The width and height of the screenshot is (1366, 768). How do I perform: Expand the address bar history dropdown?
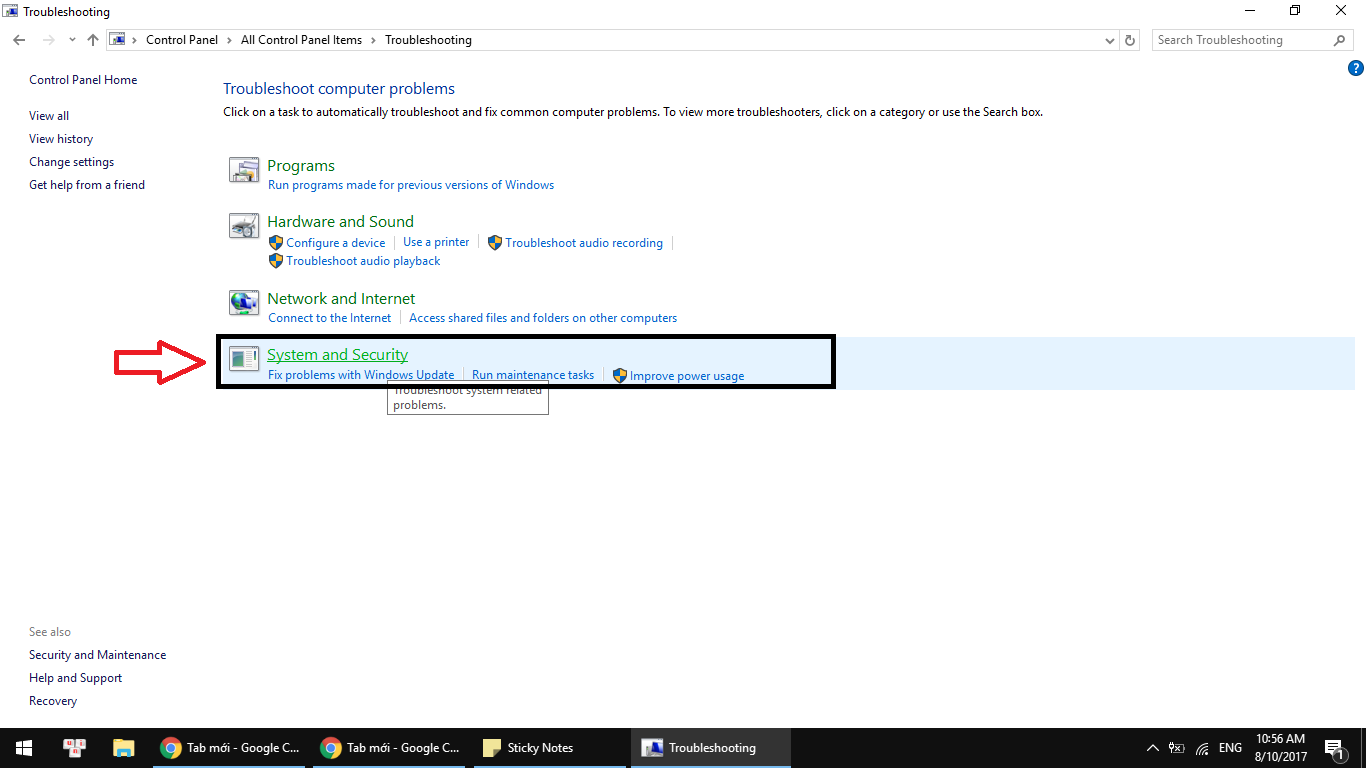point(1110,40)
